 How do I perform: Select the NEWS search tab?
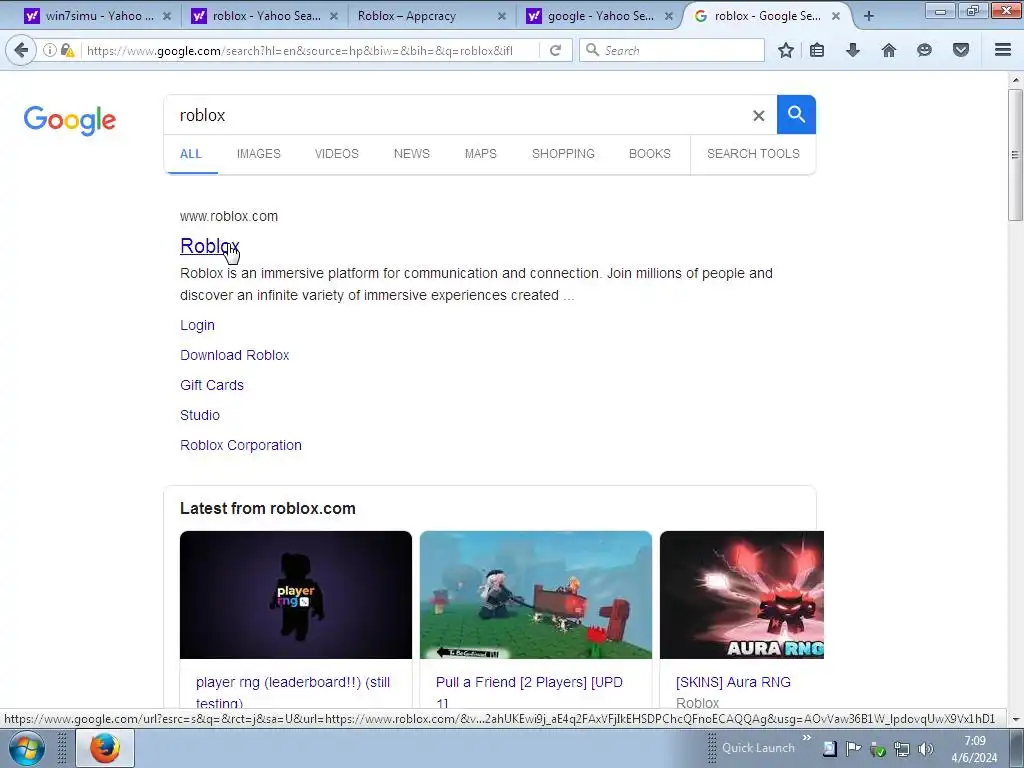411,154
